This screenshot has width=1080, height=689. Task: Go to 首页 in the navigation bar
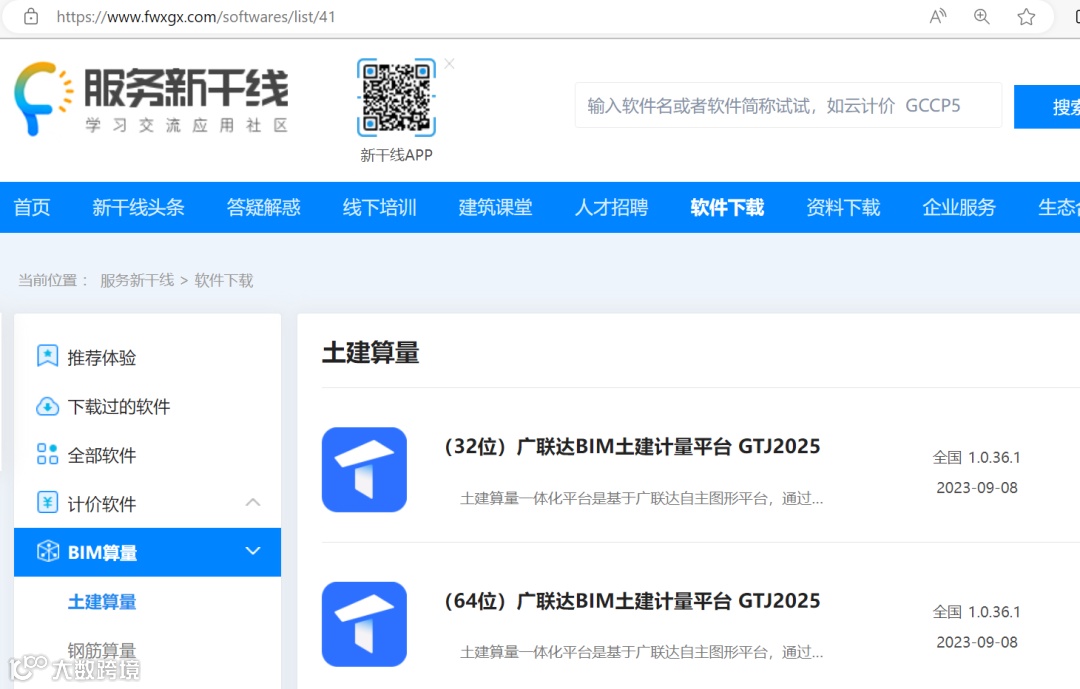[x=32, y=207]
